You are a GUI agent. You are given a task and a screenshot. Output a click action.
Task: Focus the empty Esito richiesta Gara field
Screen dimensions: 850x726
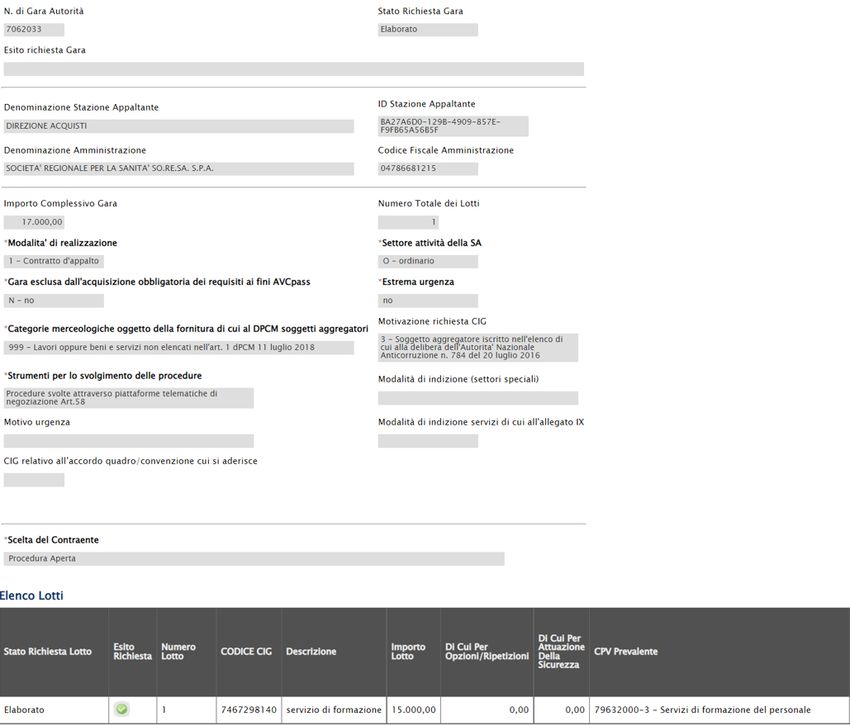coord(293,69)
